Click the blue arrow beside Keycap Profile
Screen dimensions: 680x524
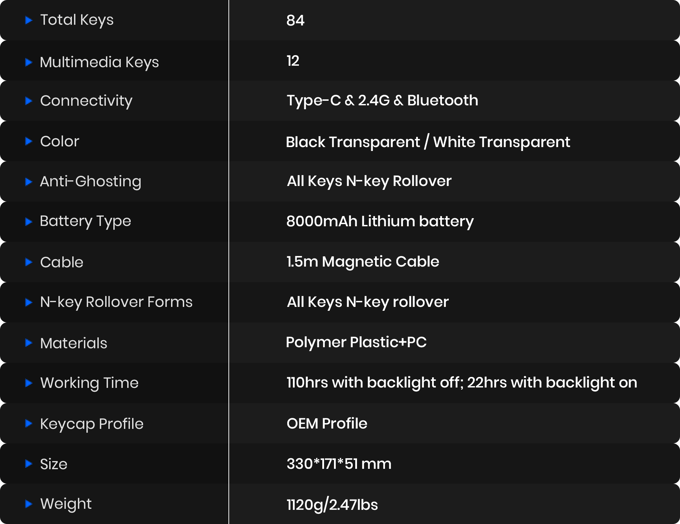(x=28, y=424)
